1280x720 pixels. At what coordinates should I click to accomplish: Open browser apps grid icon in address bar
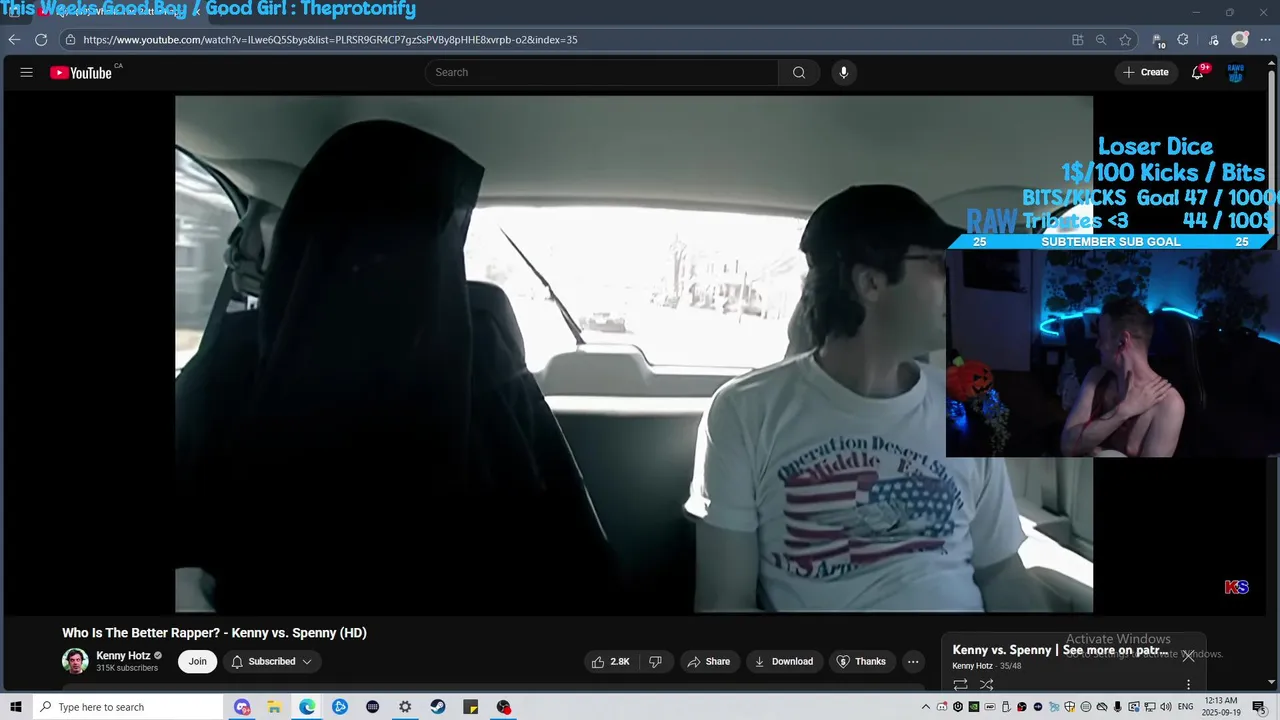pos(1077,40)
